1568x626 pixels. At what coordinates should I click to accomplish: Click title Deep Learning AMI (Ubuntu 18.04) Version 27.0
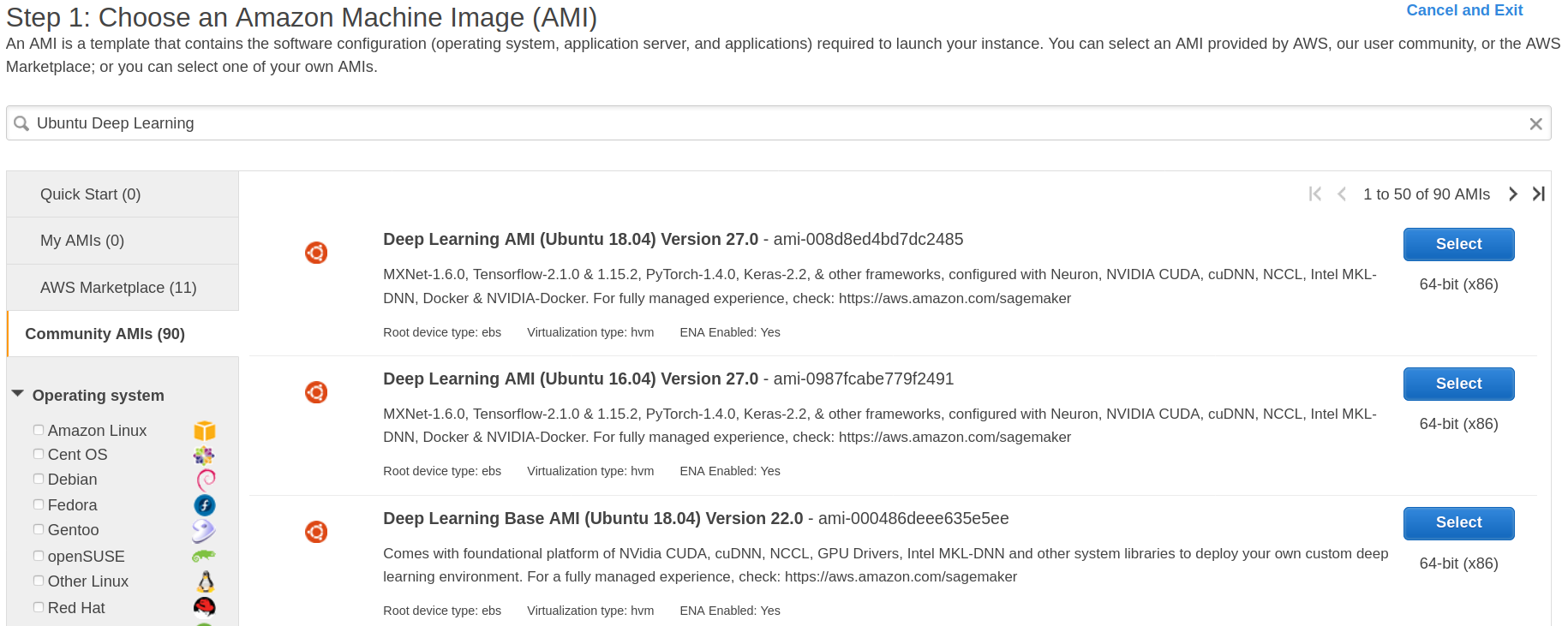(x=571, y=239)
